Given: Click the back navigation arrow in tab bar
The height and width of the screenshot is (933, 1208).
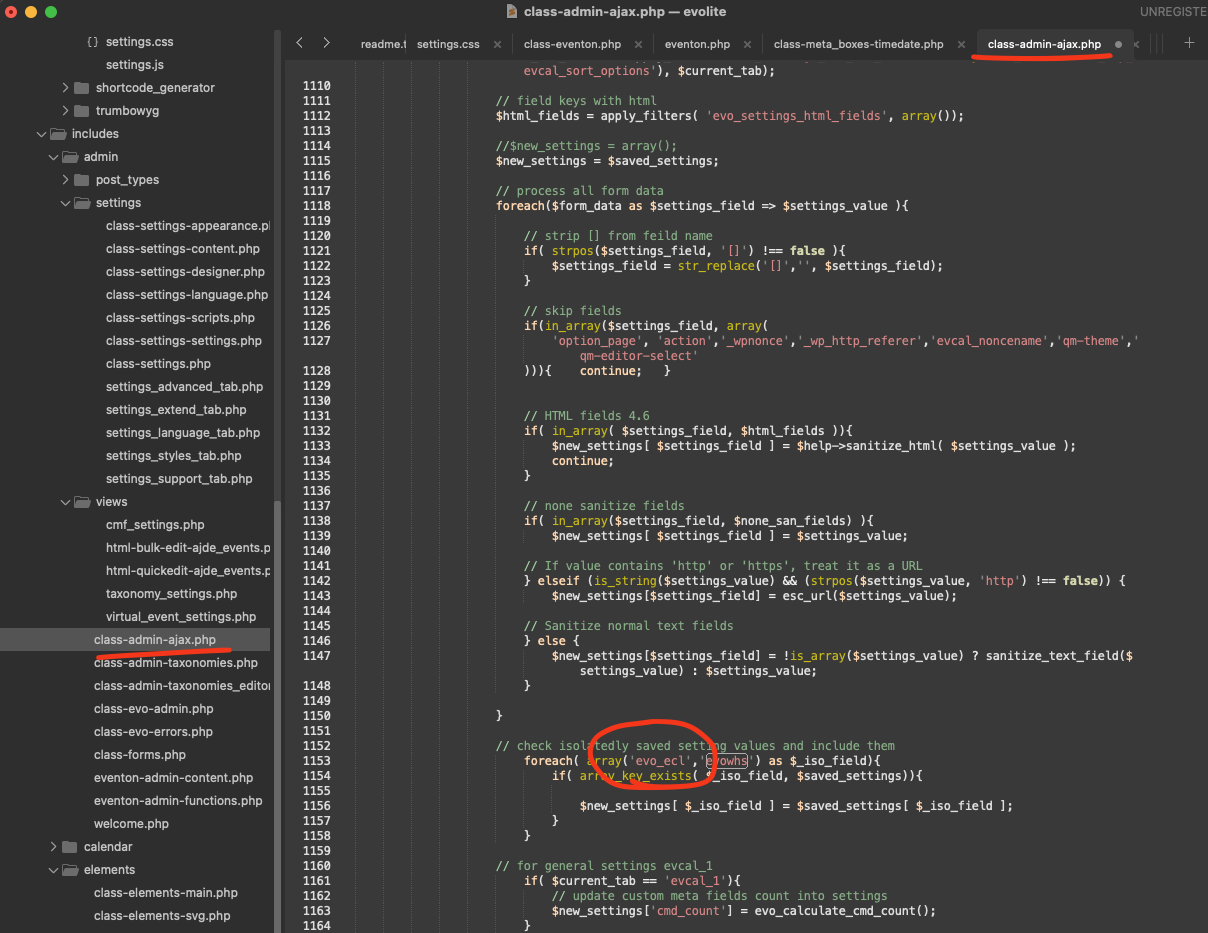Looking at the screenshot, I should point(299,43).
